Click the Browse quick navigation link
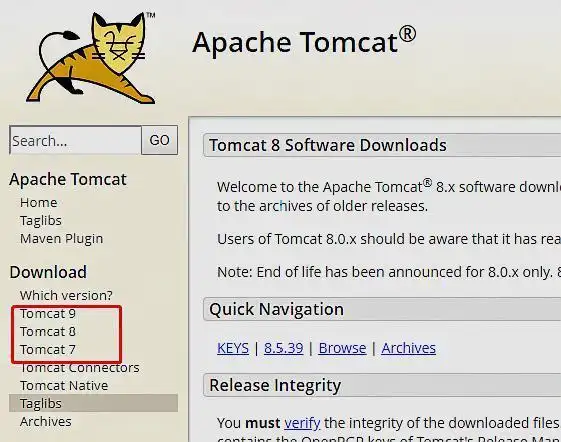This screenshot has height=442, width=561. click(342, 348)
